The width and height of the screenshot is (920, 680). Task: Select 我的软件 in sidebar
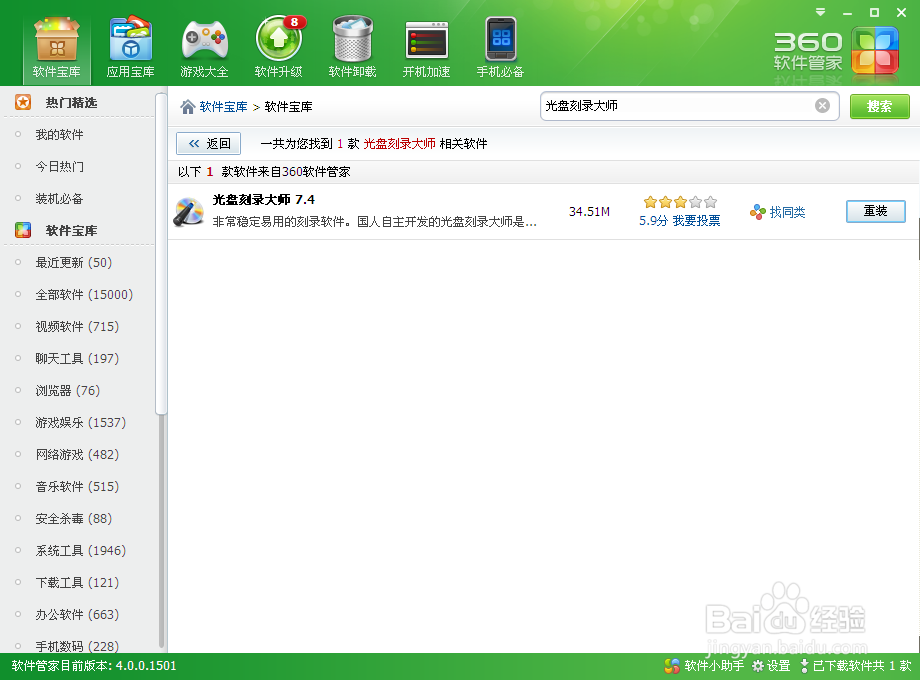[x=59, y=135]
